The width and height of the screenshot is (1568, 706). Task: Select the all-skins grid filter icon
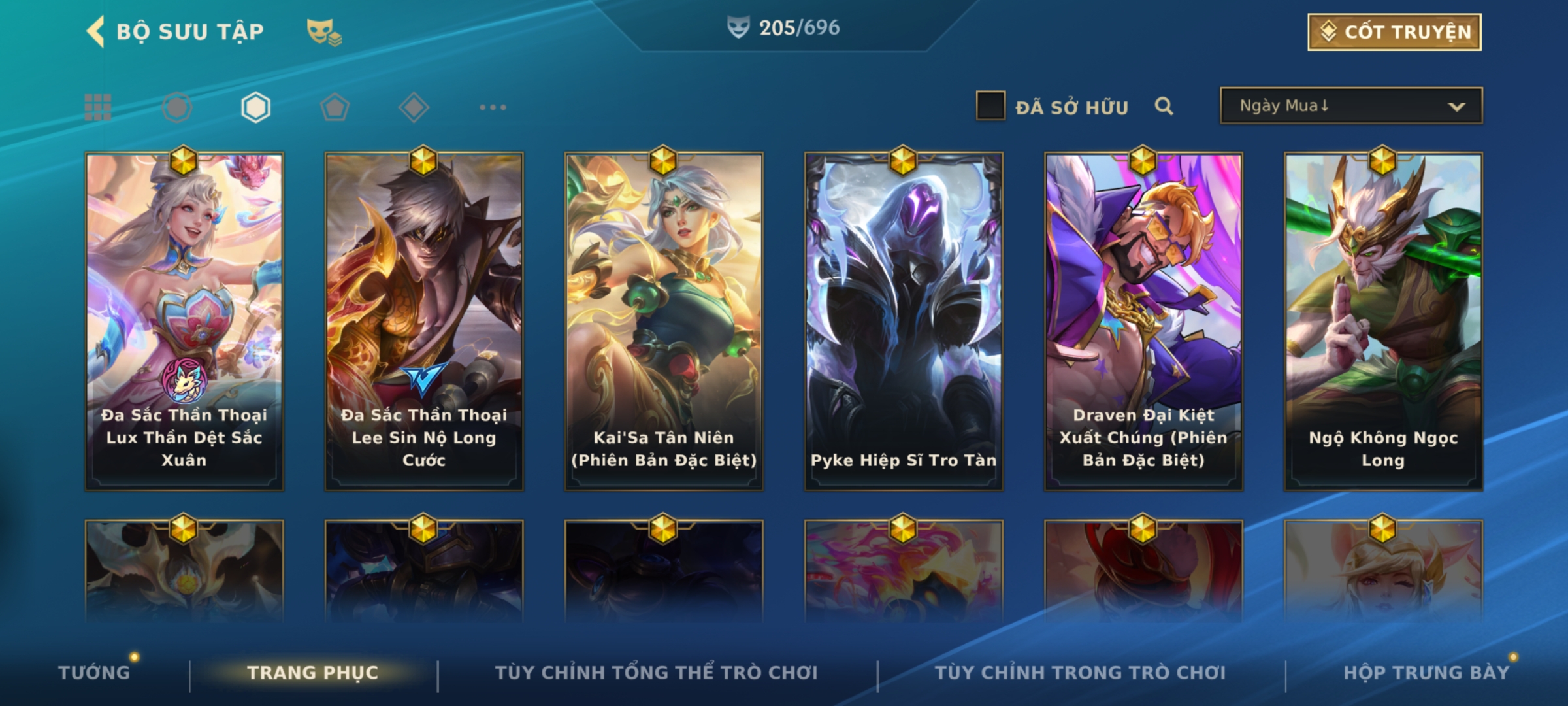[98, 107]
